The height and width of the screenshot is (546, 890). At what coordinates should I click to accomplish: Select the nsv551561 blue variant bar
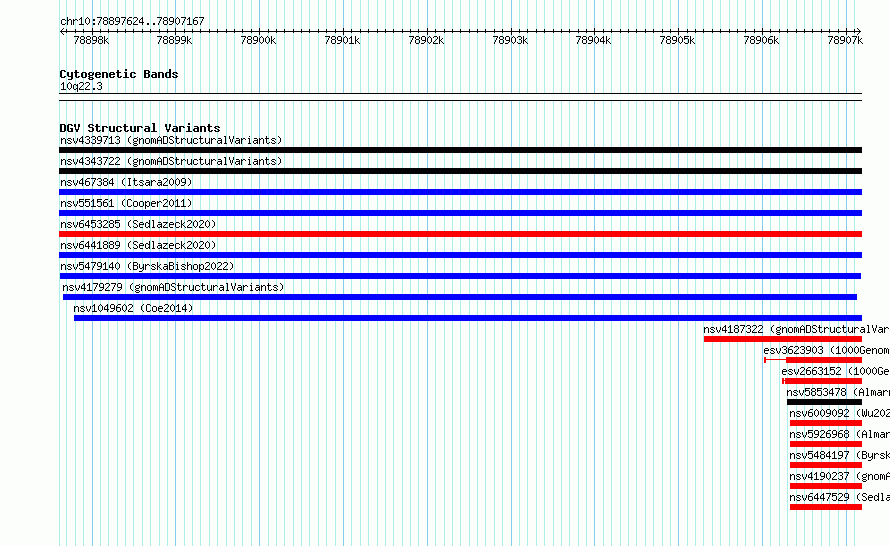click(x=460, y=213)
